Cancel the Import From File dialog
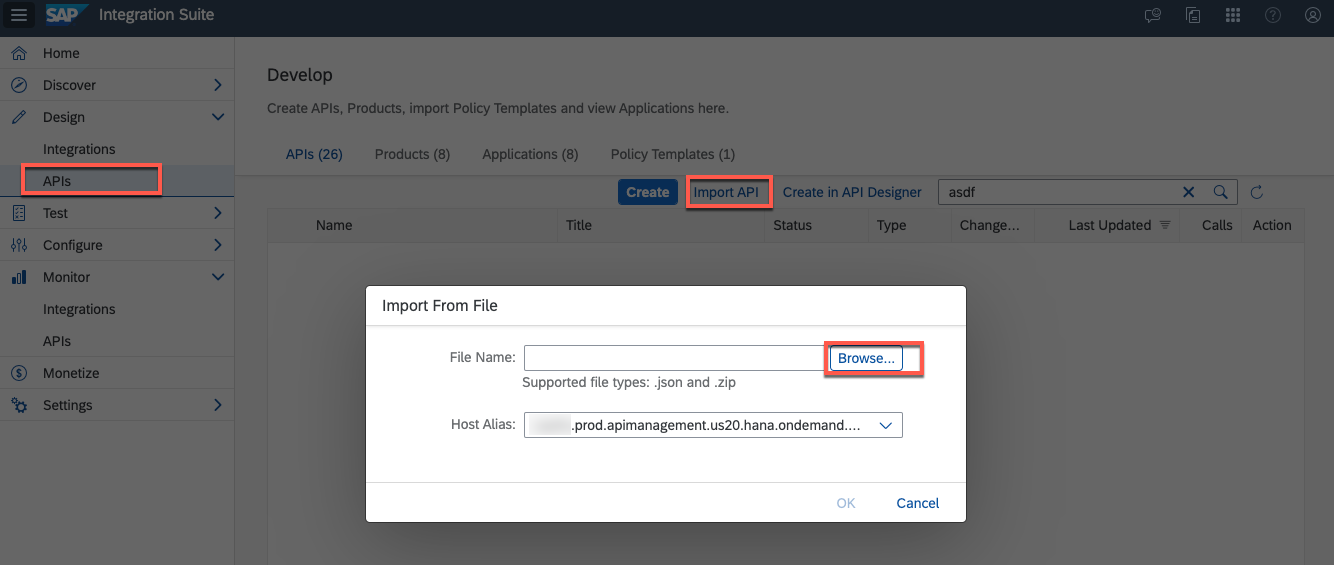Image resolution: width=1334 pixels, height=565 pixels. pos(918,503)
